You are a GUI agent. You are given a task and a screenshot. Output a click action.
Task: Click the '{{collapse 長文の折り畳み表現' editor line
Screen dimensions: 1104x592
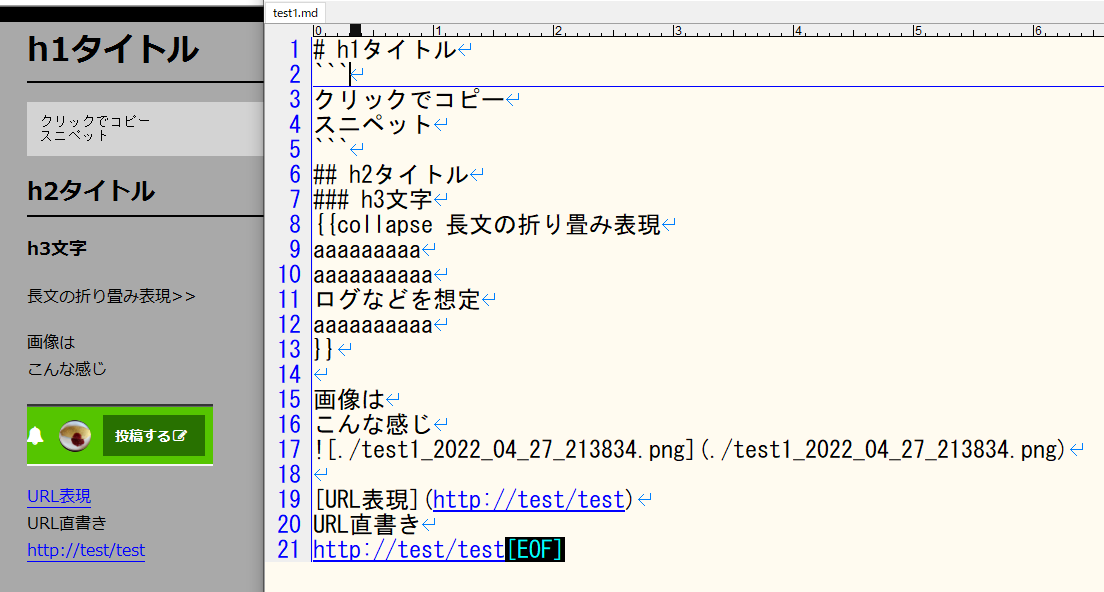(x=487, y=225)
